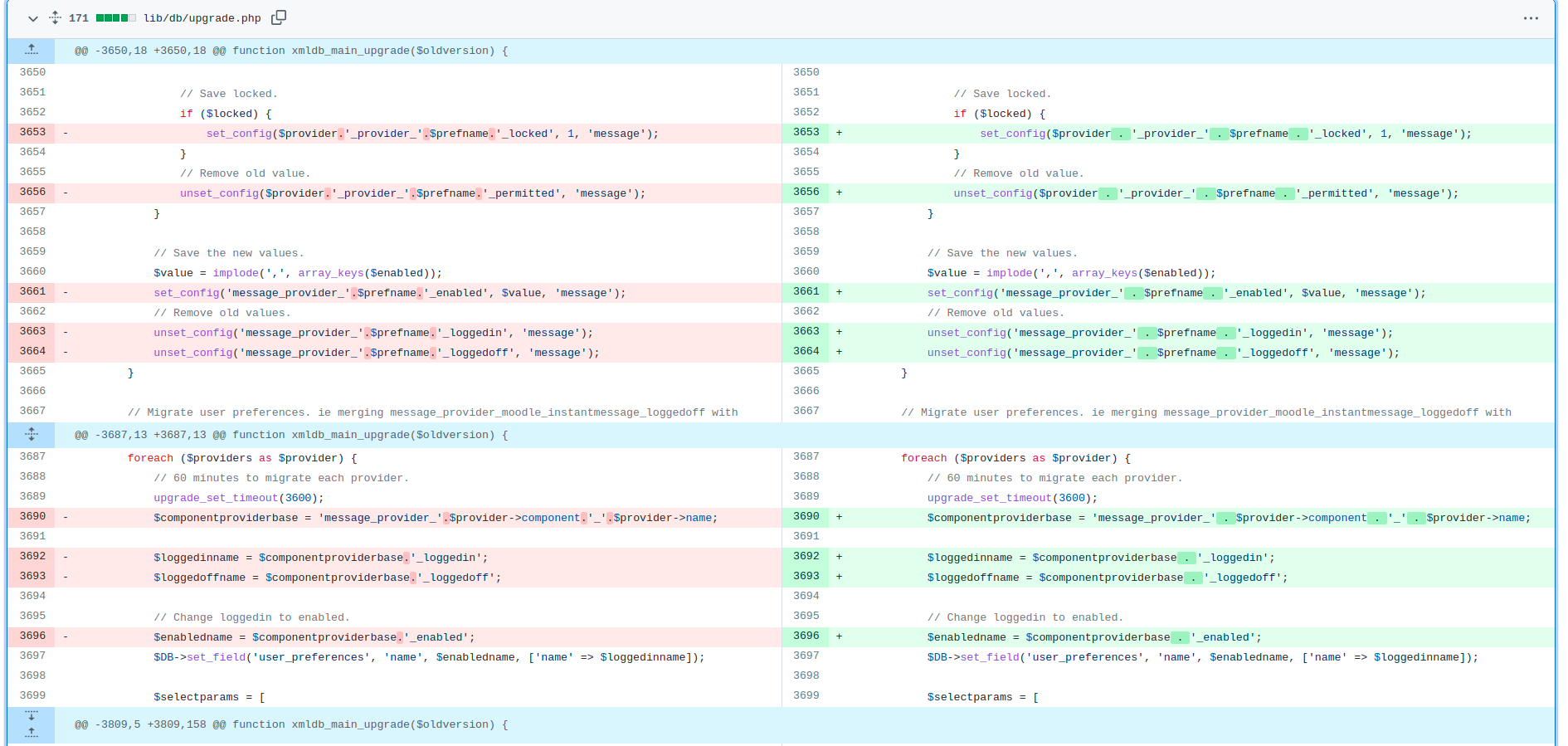Click added line number 3656
This screenshot has height=746, width=1568.
[806, 193]
